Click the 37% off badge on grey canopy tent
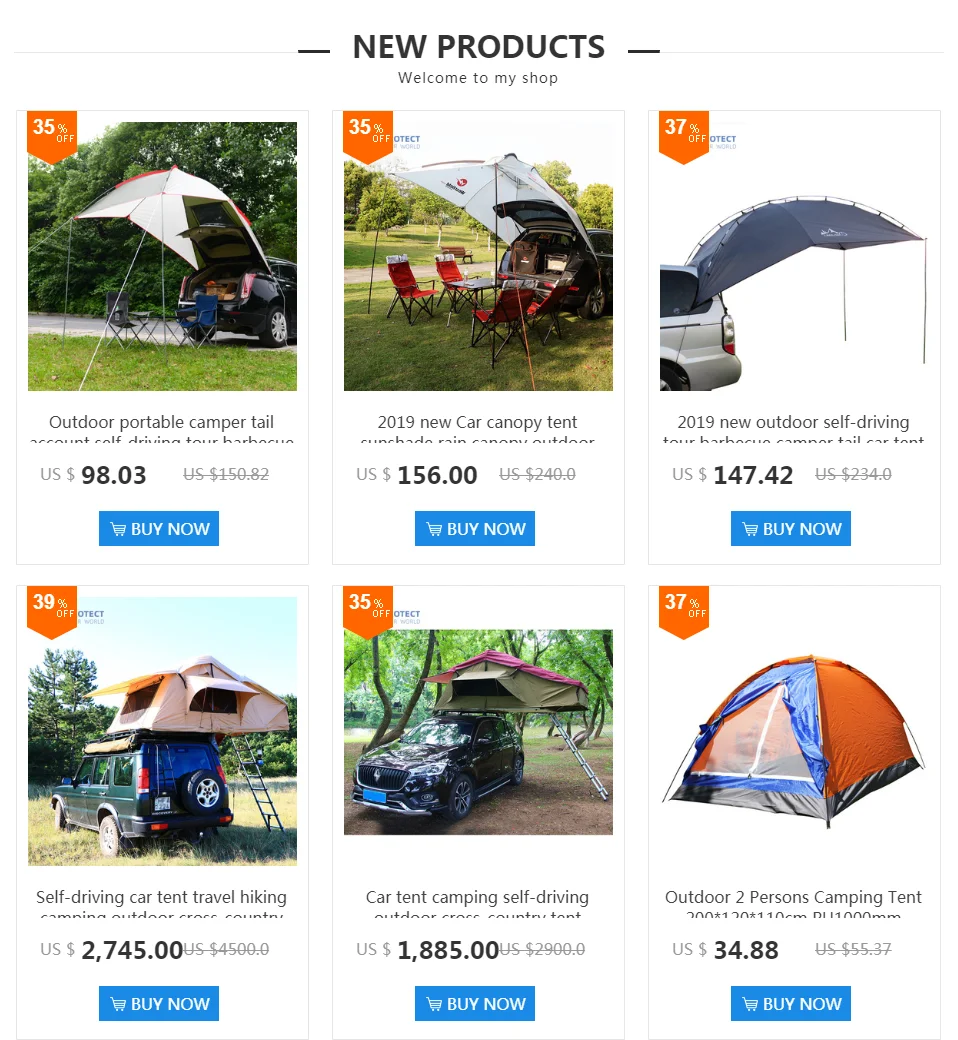The width and height of the screenshot is (958, 1040). tap(683, 137)
